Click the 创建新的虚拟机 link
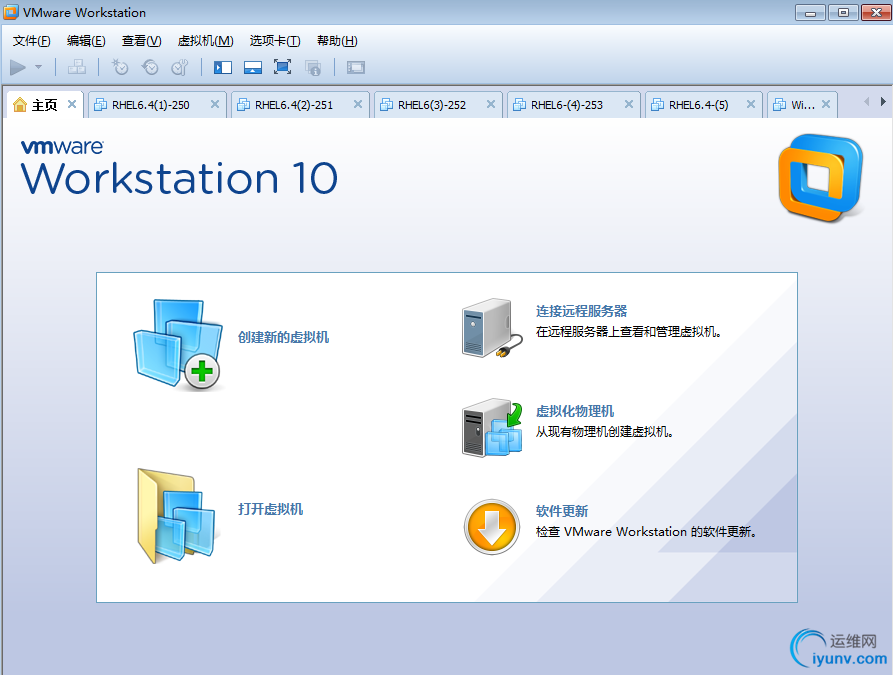 point(283,337)
